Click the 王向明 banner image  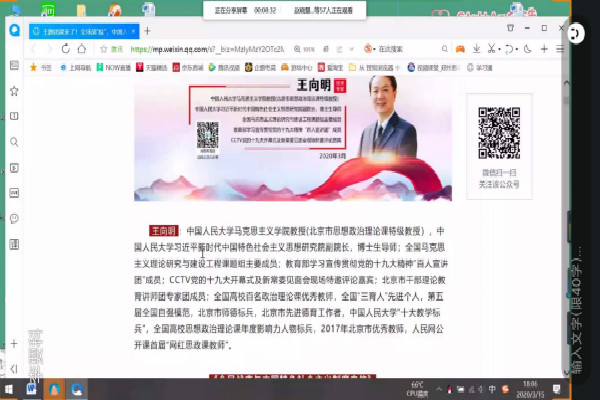[293, 138]
